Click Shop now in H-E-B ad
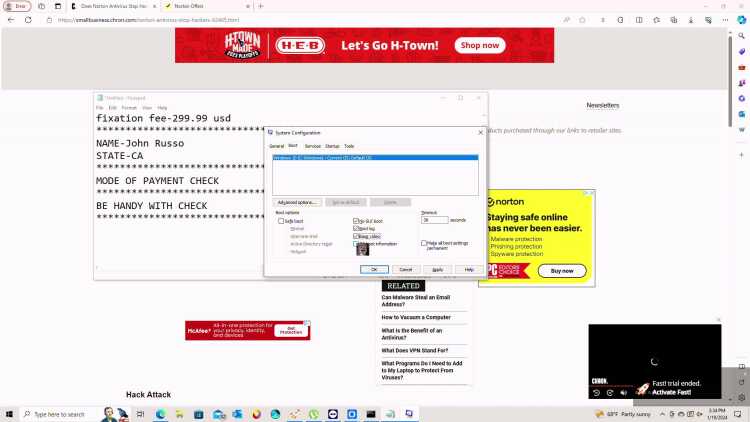 [x=480, y=45]
